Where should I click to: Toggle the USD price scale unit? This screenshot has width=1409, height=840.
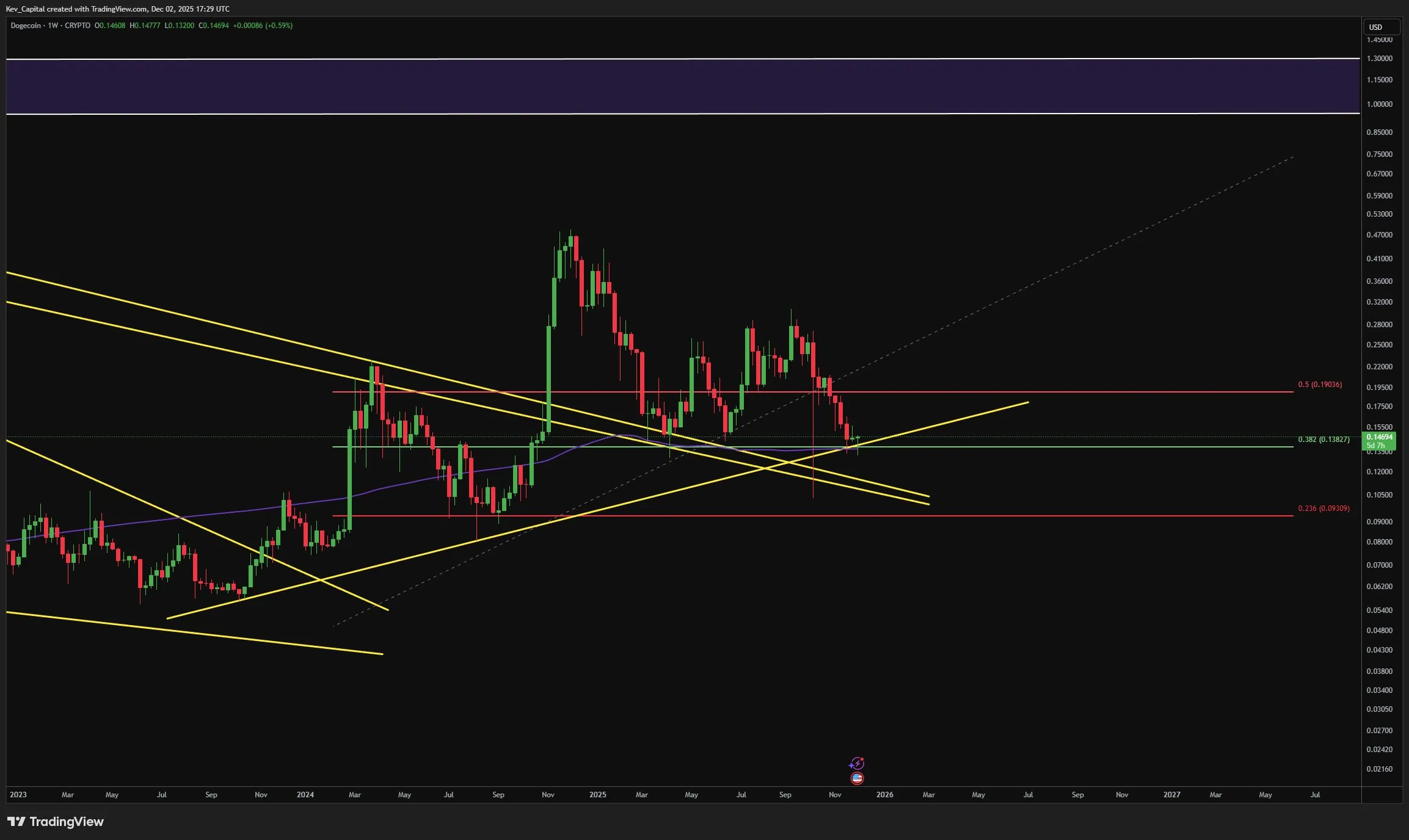point(1382,27)
